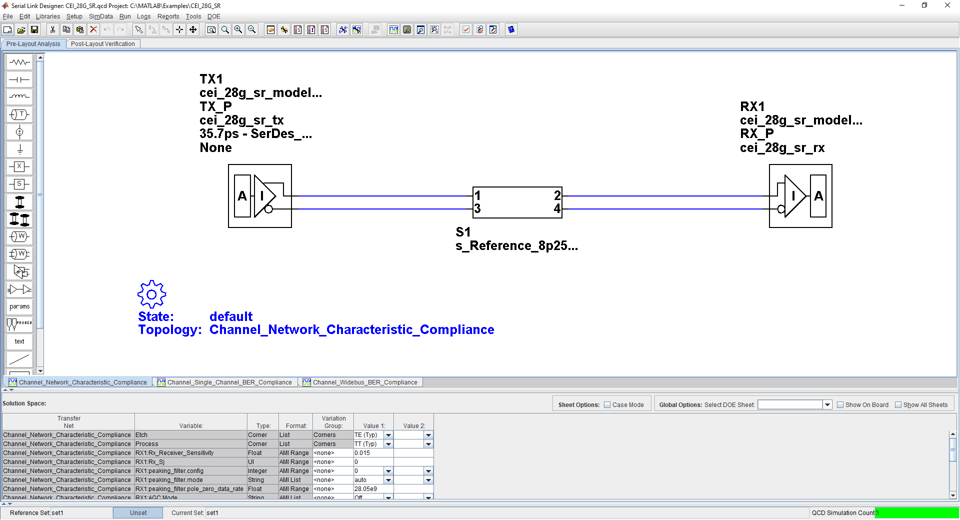Open the Process TT (Typ) value dropdown
Viewport: 960px width, 520px height.
click(x=388, y=444)
